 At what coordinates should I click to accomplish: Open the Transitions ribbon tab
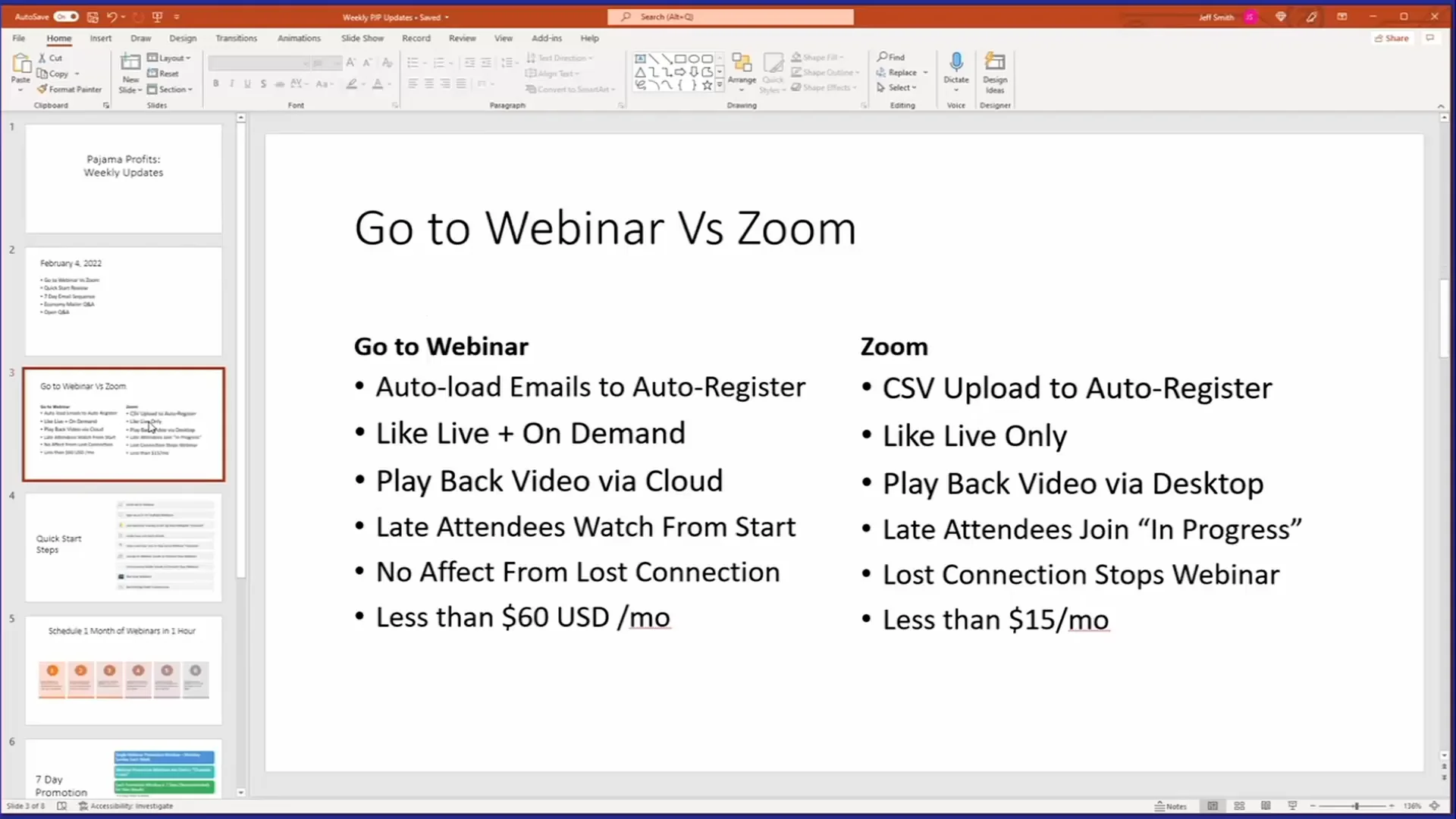pyautogui.click(x=236, y=38)
